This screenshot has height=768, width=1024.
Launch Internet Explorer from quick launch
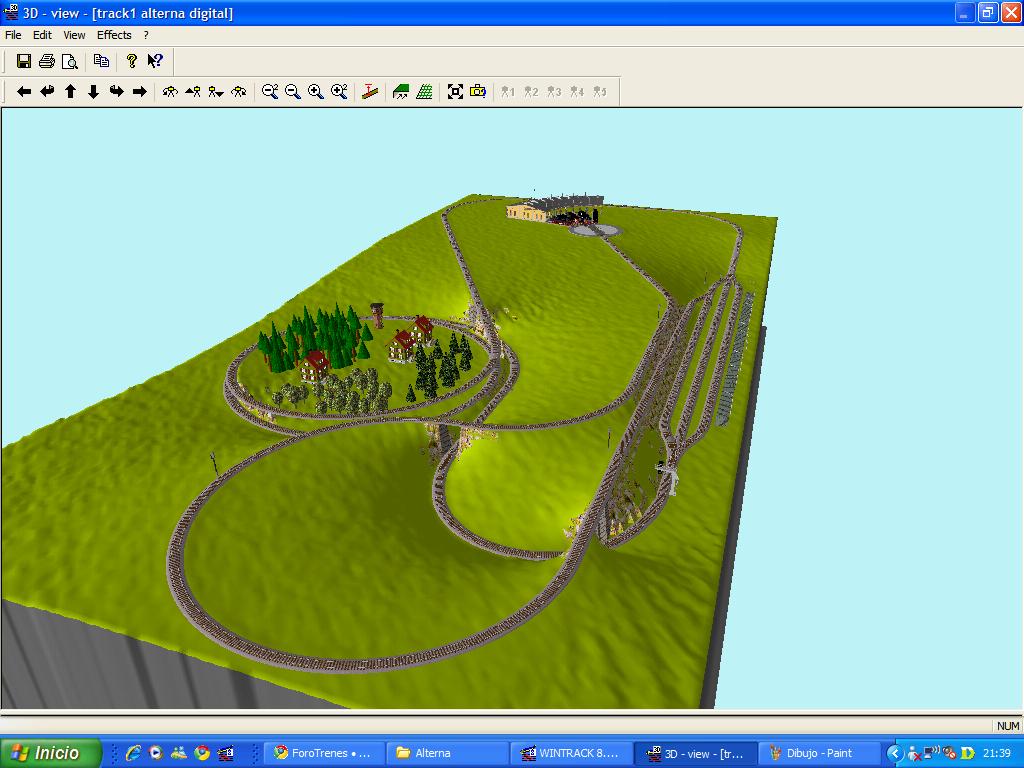point(133,753)
